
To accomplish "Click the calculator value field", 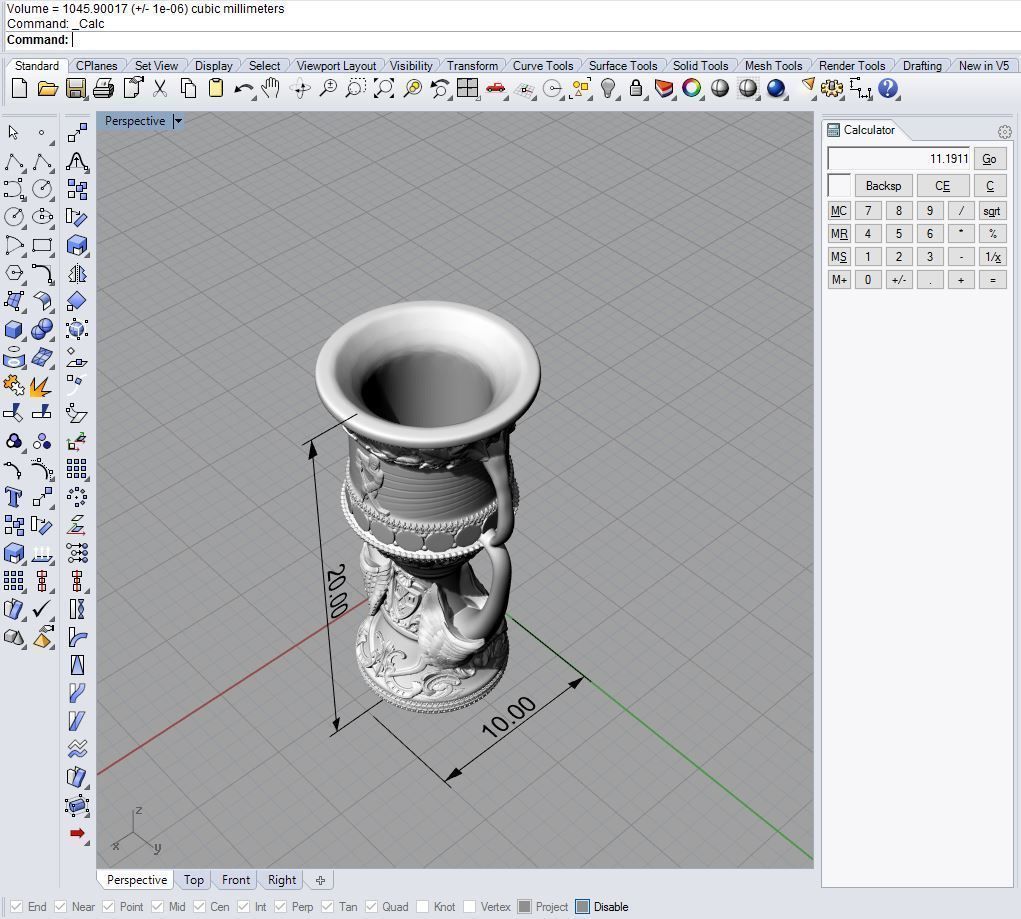I will [x=899, y=159].
